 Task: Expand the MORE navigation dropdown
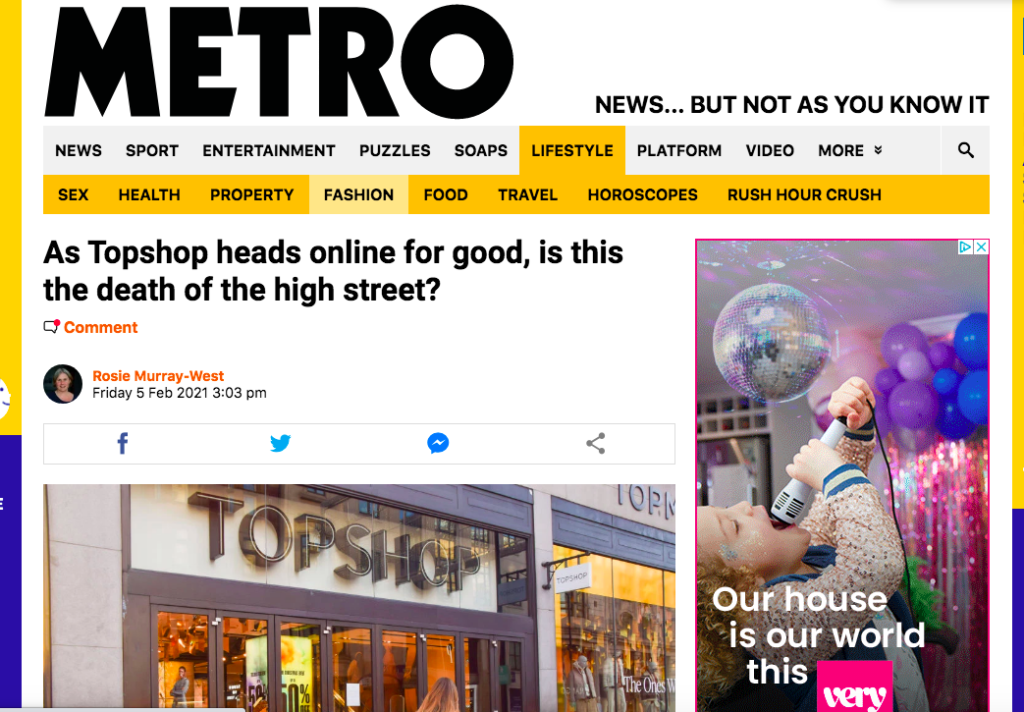point(850,150)
